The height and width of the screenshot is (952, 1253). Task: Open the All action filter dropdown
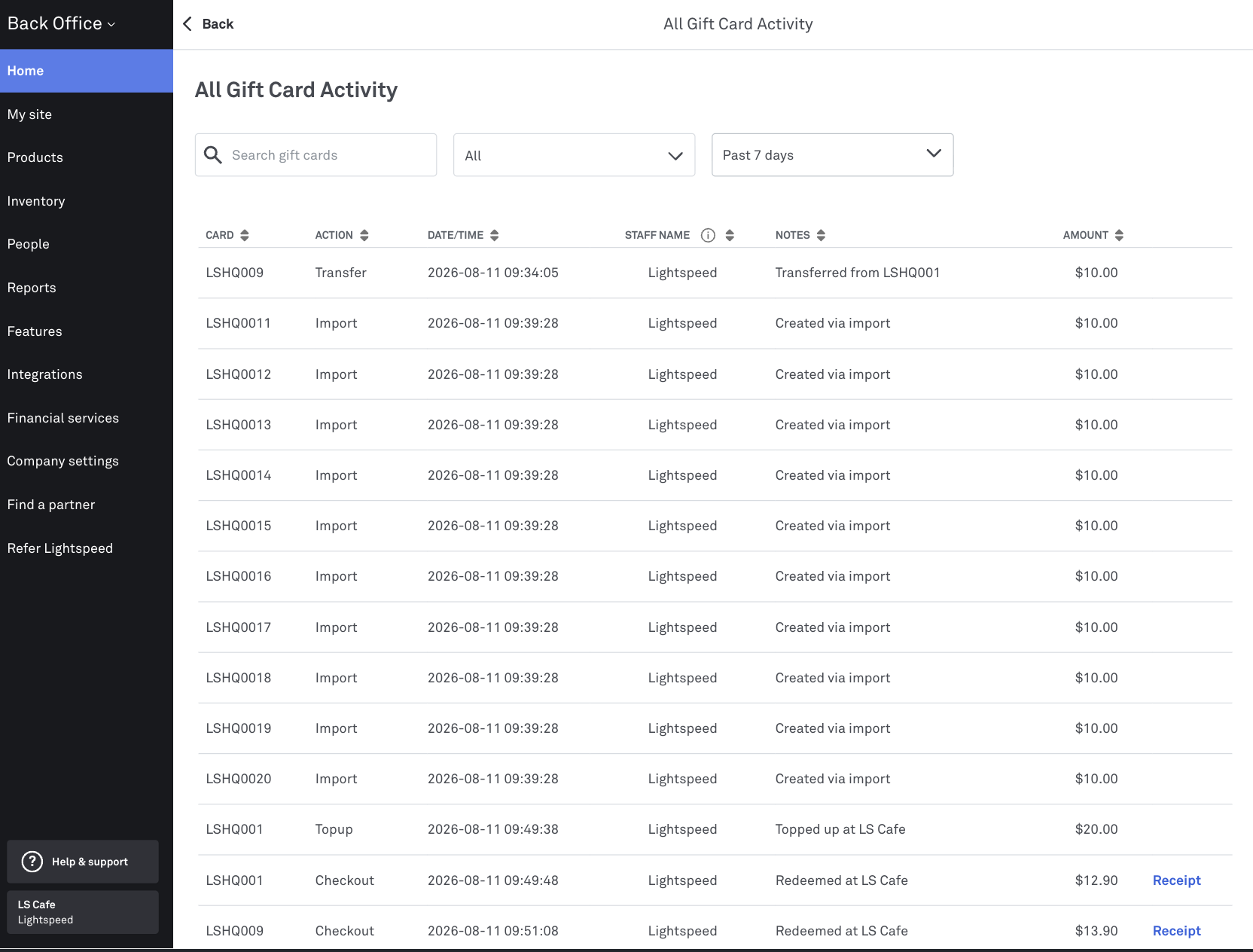574,155
